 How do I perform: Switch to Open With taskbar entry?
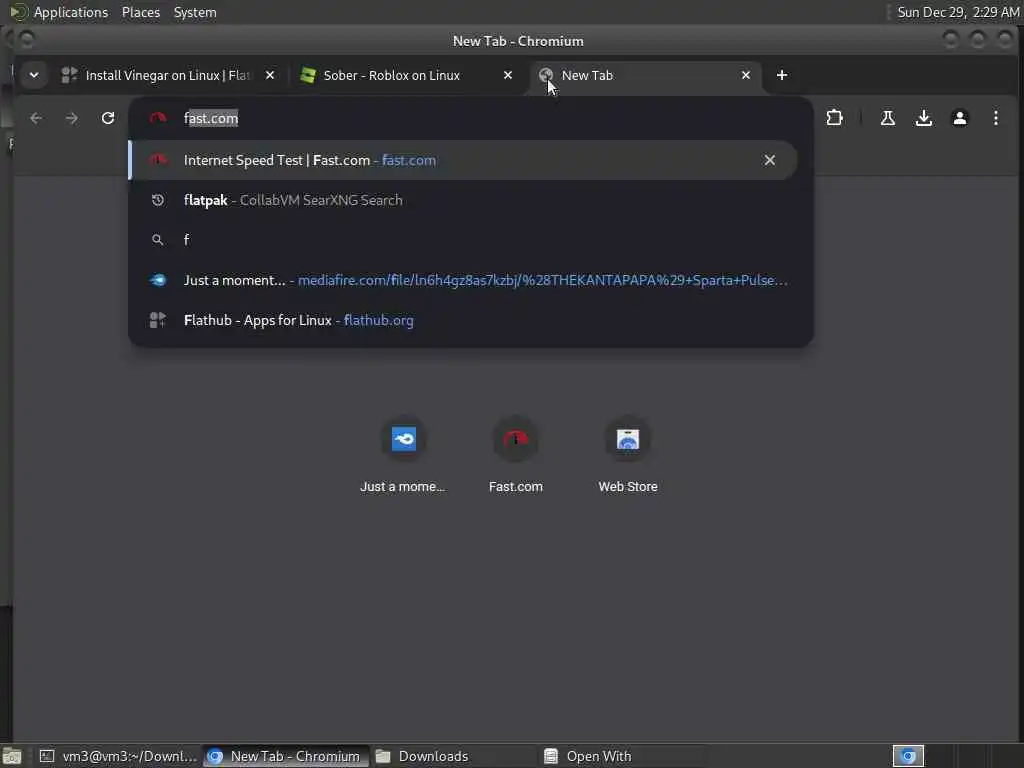pos(622,756)
